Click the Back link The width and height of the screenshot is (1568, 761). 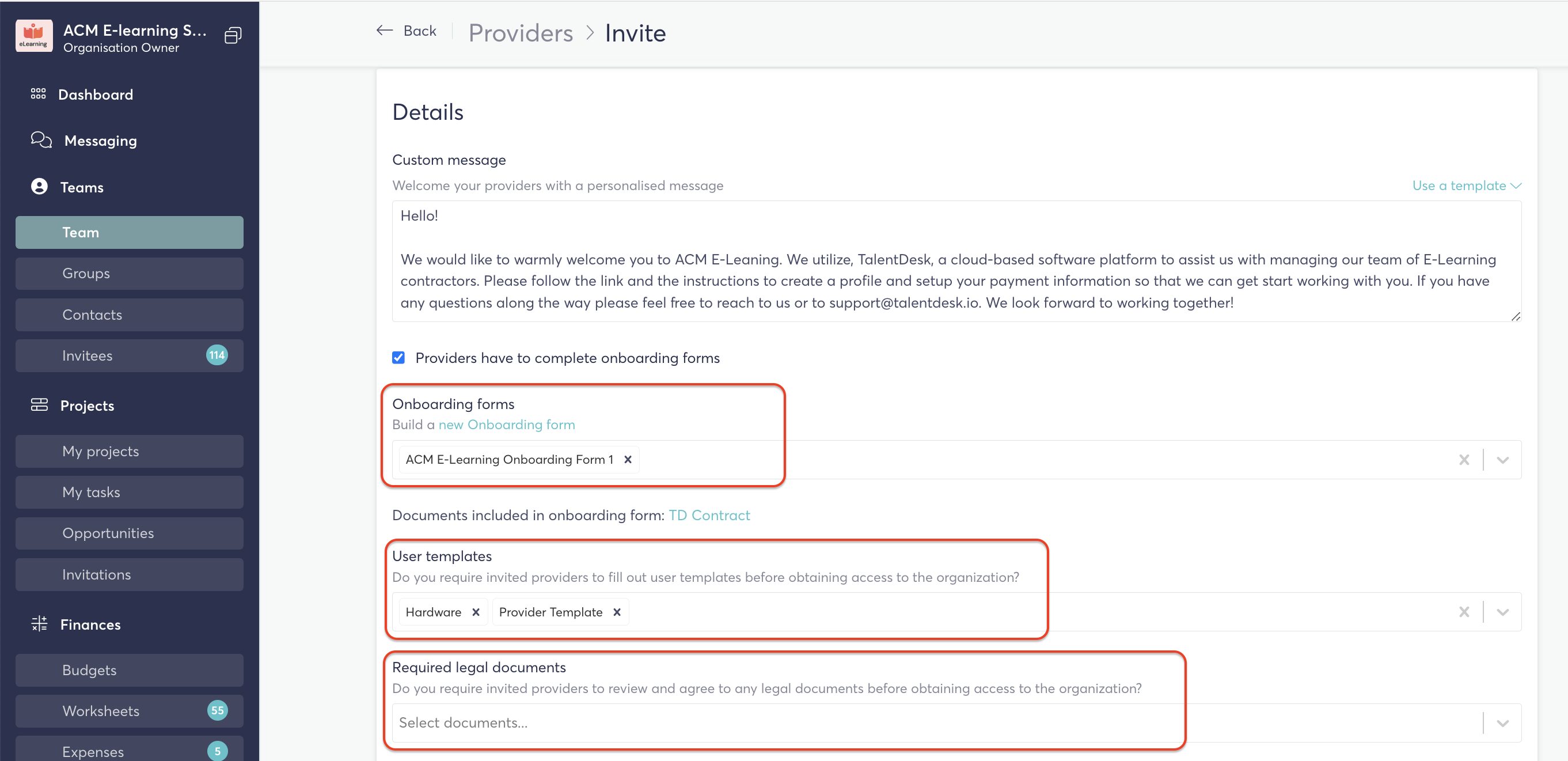pyautogui.click(x=419, y=31)
